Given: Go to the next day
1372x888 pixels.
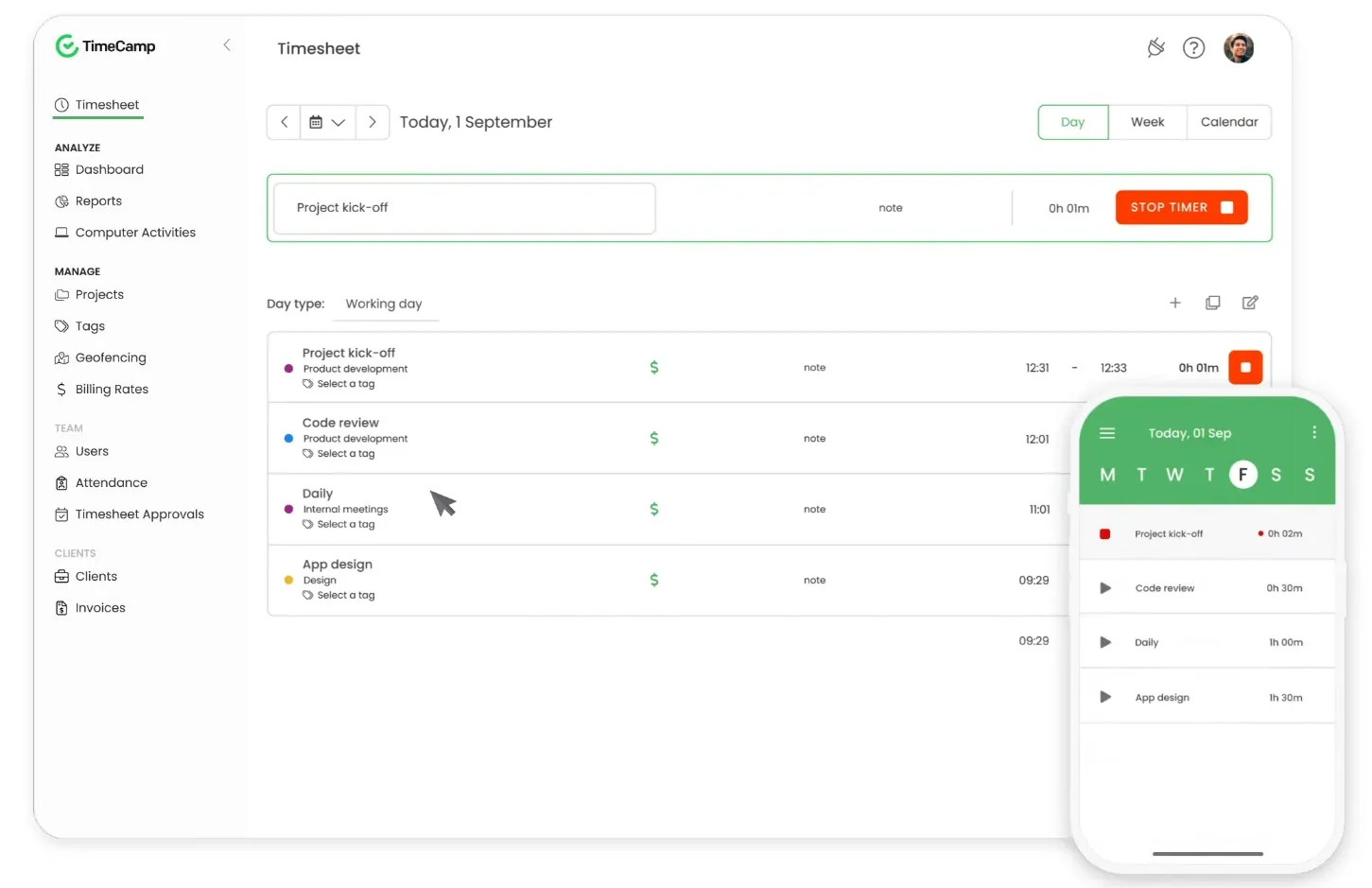Looking at the screenshot, I should click(x=373, y=122).
